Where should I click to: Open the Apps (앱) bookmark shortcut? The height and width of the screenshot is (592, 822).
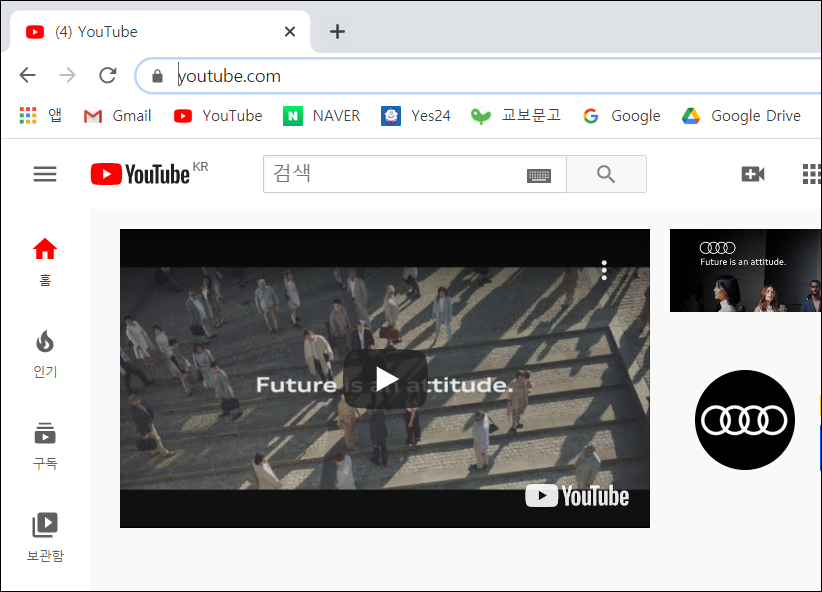point(40,115)
